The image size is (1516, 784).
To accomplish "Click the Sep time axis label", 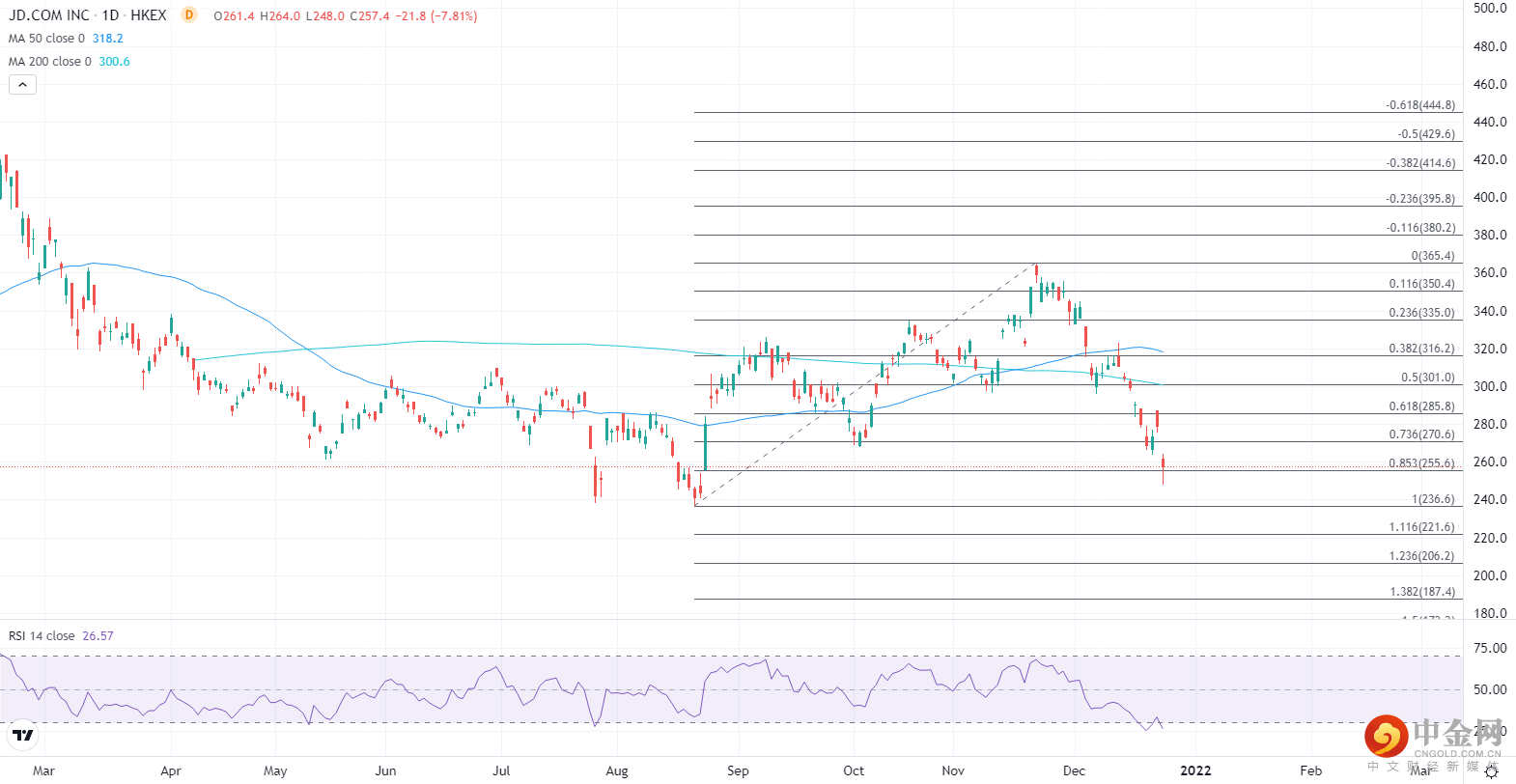I will 738,770.
